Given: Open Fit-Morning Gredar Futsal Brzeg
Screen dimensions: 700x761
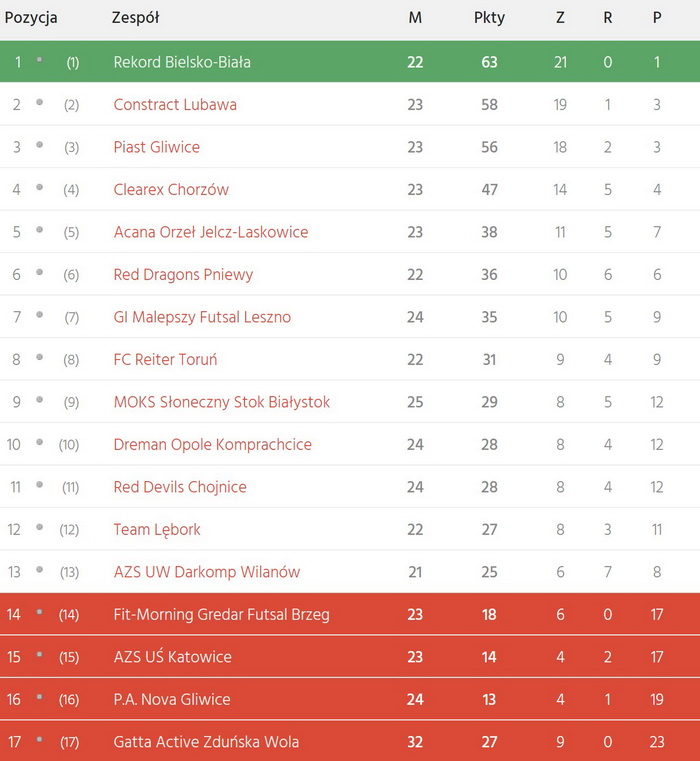Looking at the screenshot, I should point(221,615).
